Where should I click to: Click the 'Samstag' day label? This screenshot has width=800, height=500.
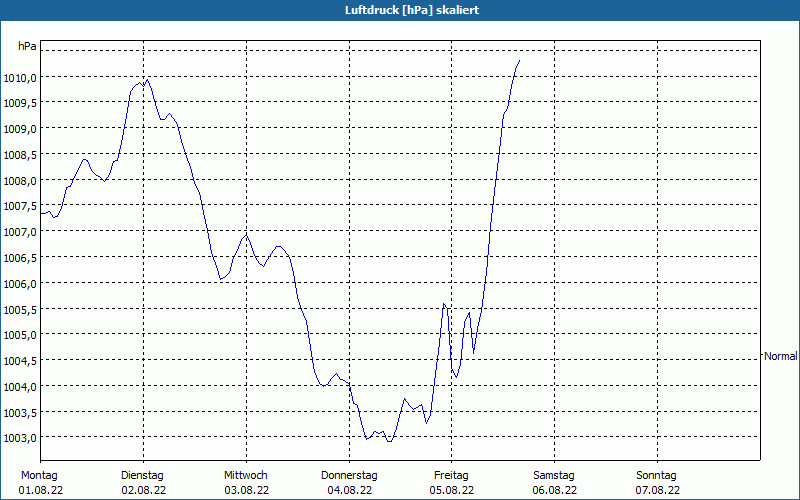coord(554,476)
